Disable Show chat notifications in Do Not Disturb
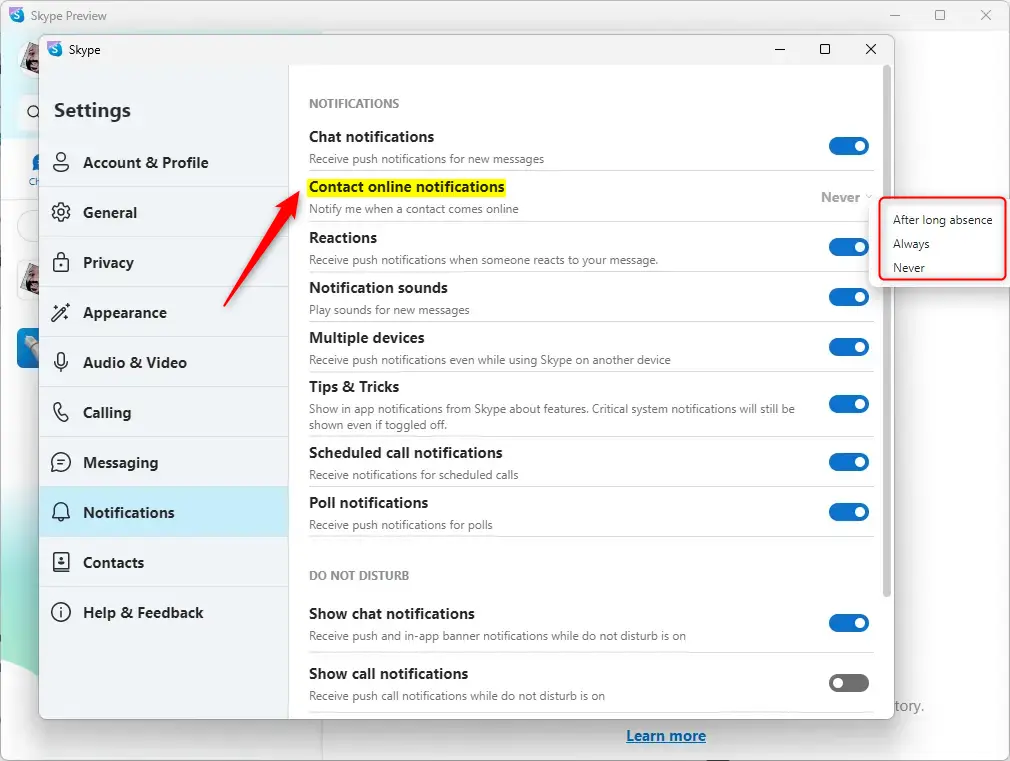 click(x=848, y=623)
